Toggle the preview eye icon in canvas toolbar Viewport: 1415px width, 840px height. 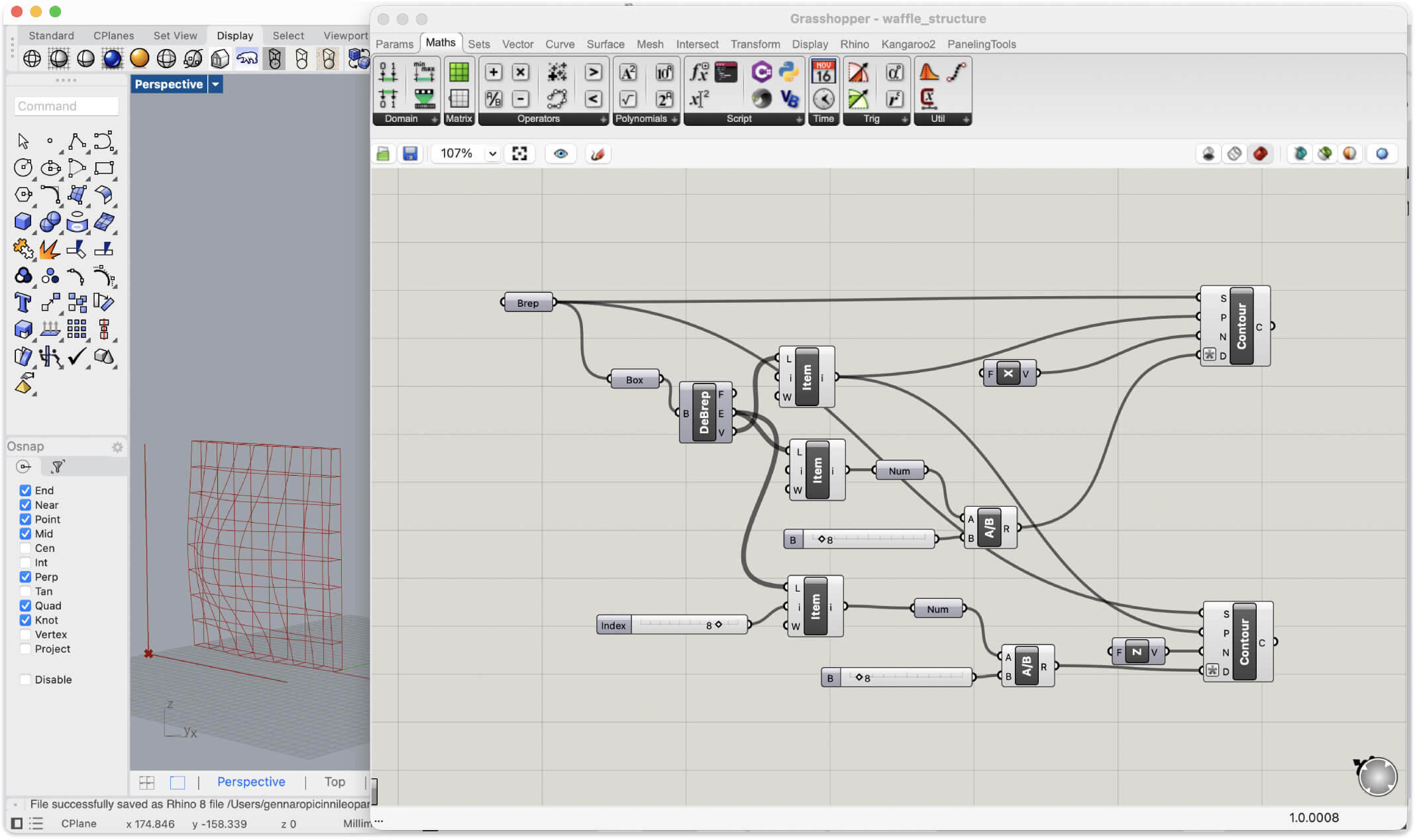tap(560, 154)
